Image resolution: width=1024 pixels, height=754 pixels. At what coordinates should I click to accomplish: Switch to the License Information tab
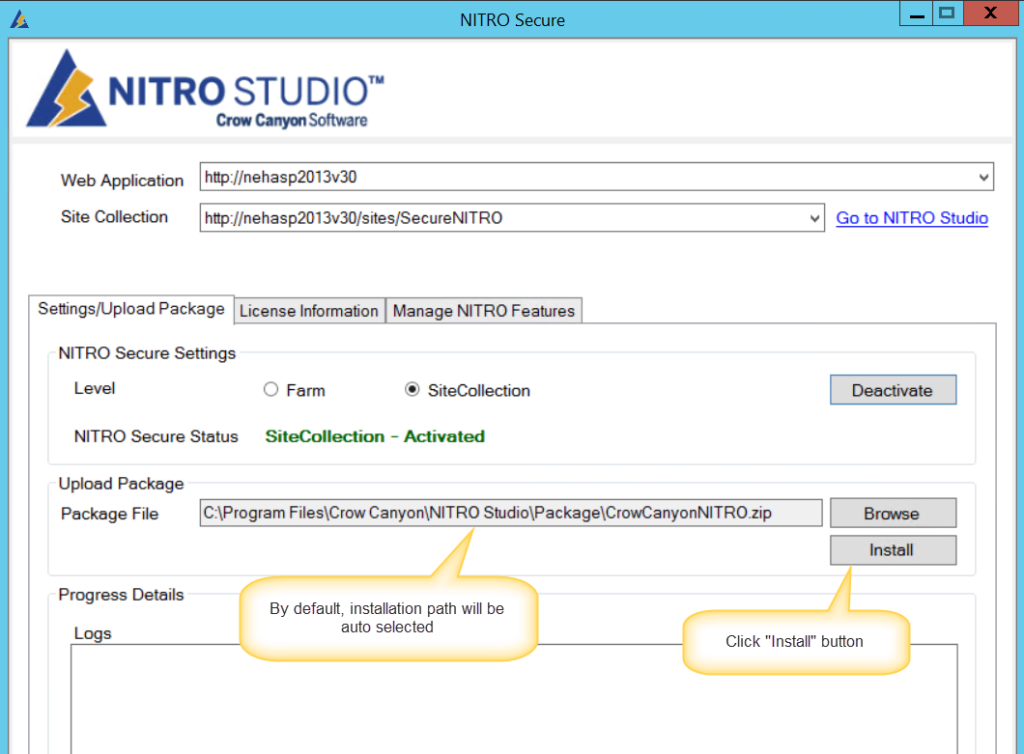point(308,310)
